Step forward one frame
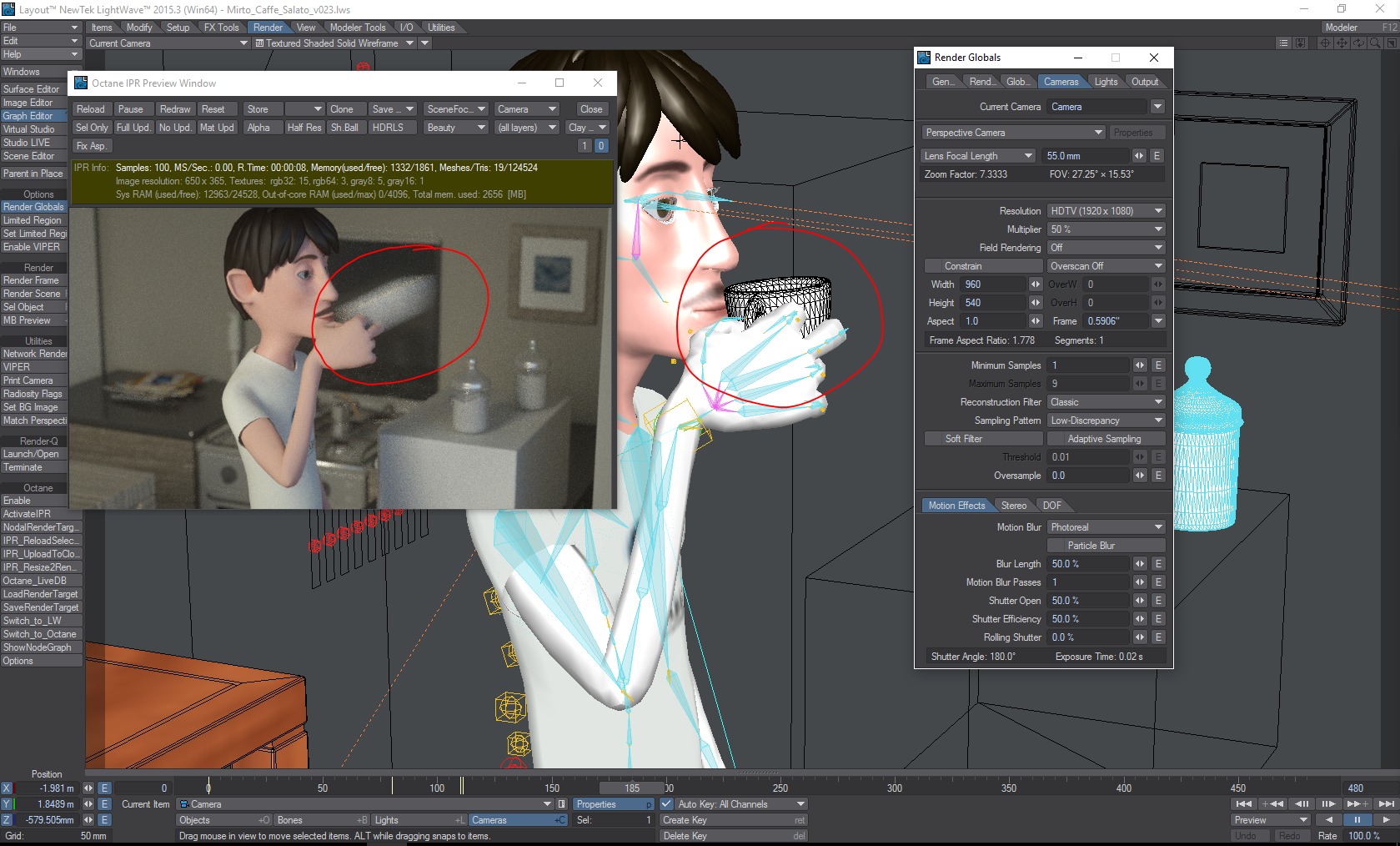Screen dimensions: 1400x846 click(1329, 804)
